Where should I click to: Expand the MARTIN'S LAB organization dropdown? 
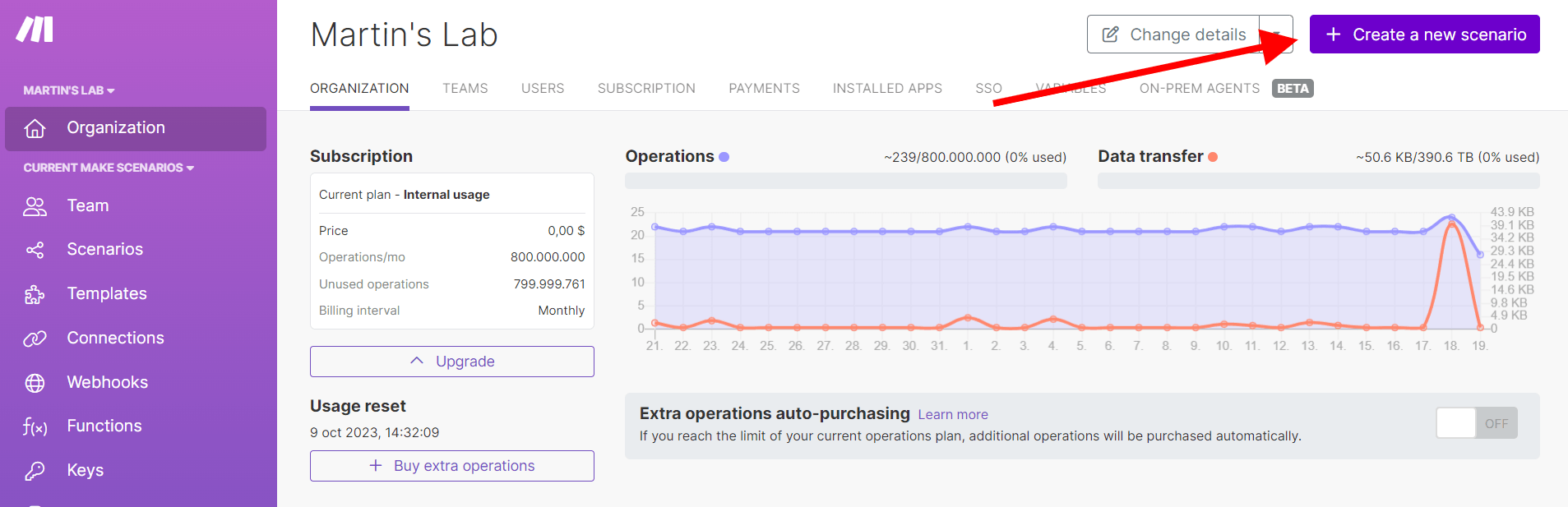(69, 90)
